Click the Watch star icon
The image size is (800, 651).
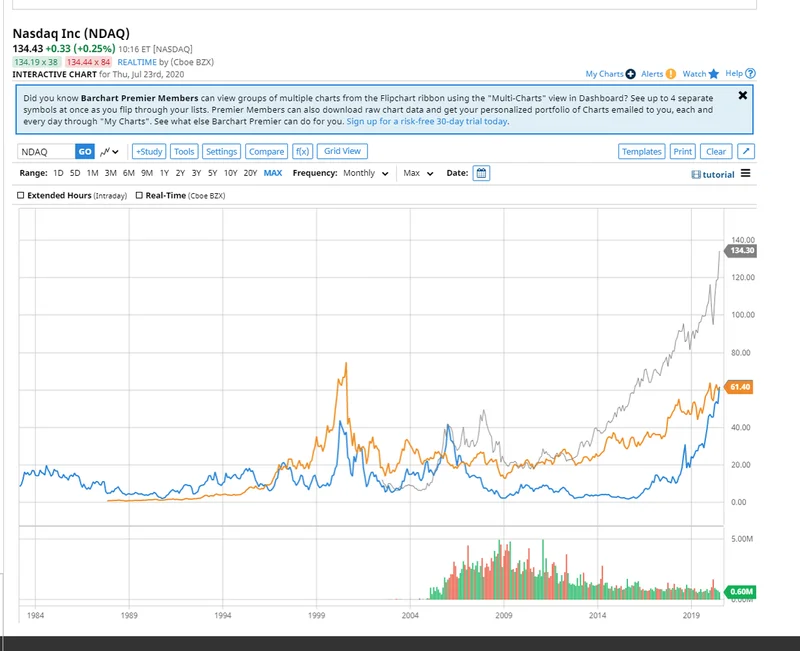click(714, 74)
